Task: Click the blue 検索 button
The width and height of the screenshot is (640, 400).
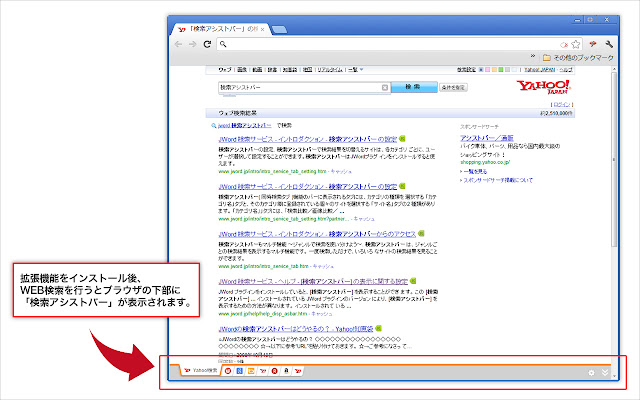Action: (x=414, y=87)
